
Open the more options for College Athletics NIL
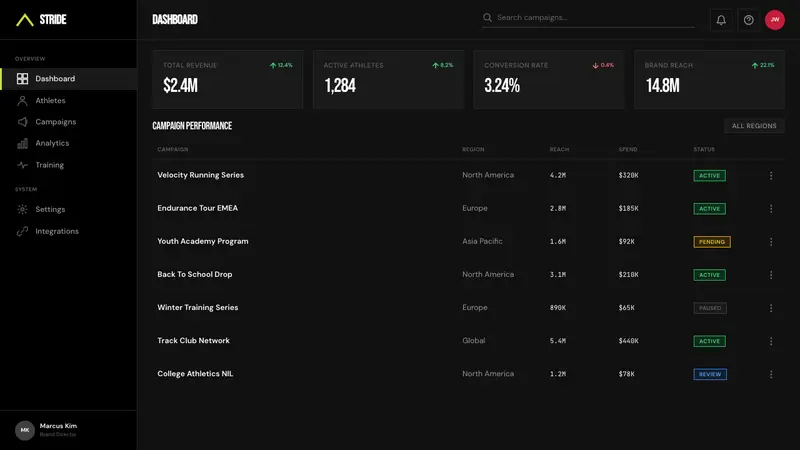[x=771, y=374]
